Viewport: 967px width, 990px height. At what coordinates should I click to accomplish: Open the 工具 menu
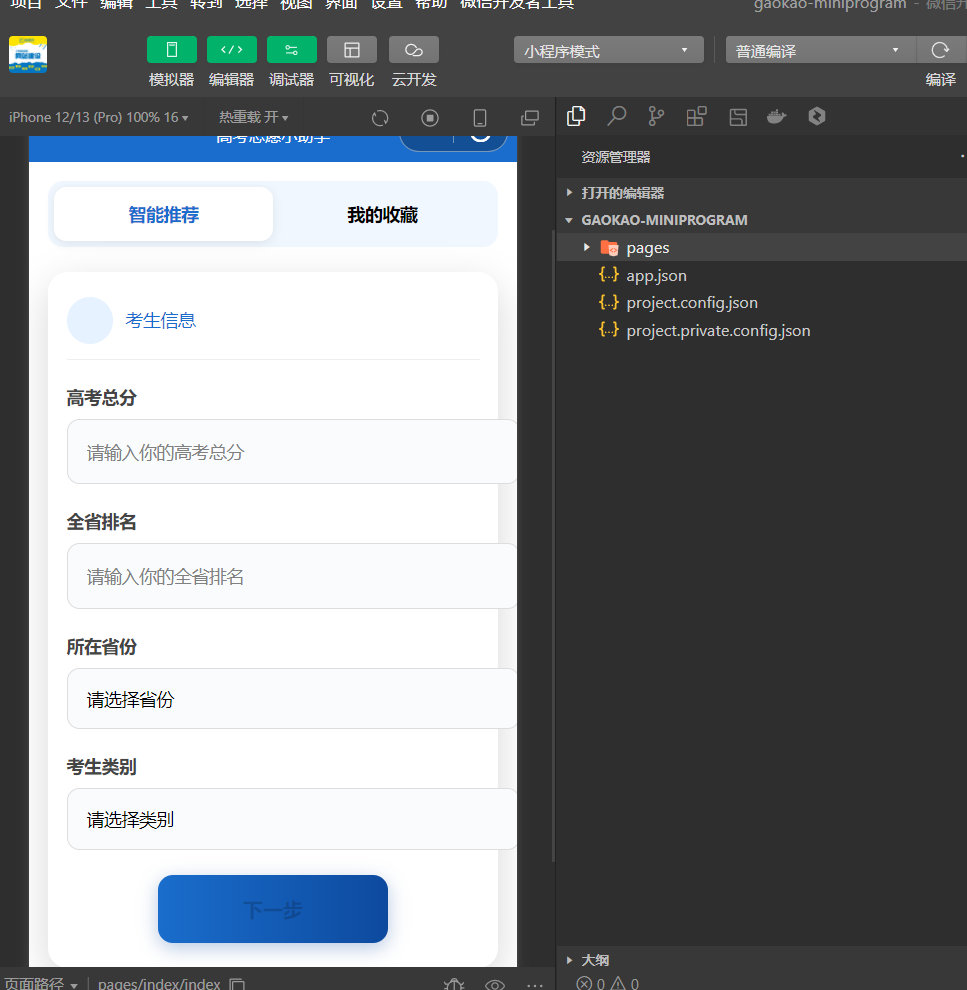(x=161, y=4)
